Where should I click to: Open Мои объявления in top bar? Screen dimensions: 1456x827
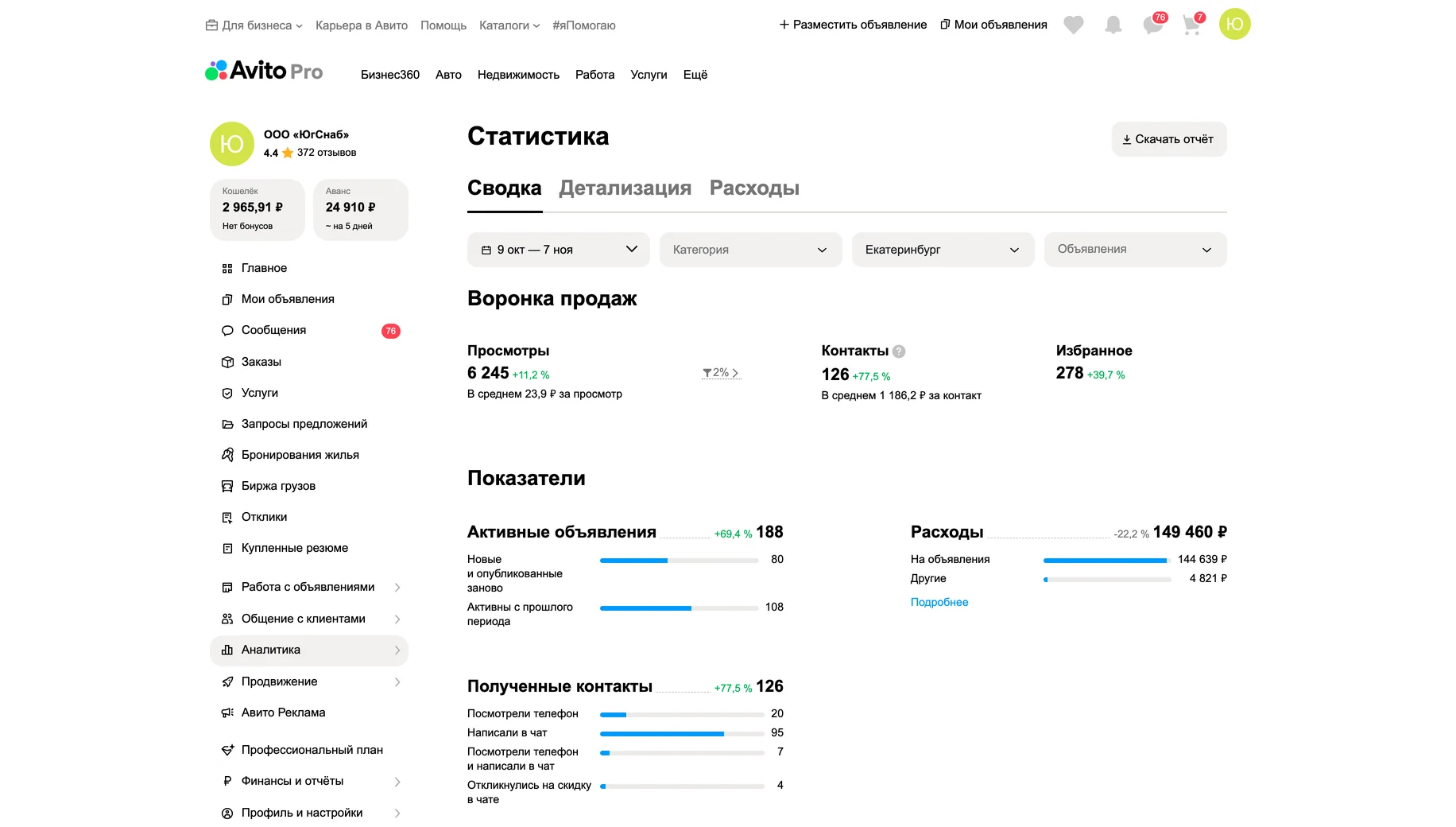[x=993, y=25]
